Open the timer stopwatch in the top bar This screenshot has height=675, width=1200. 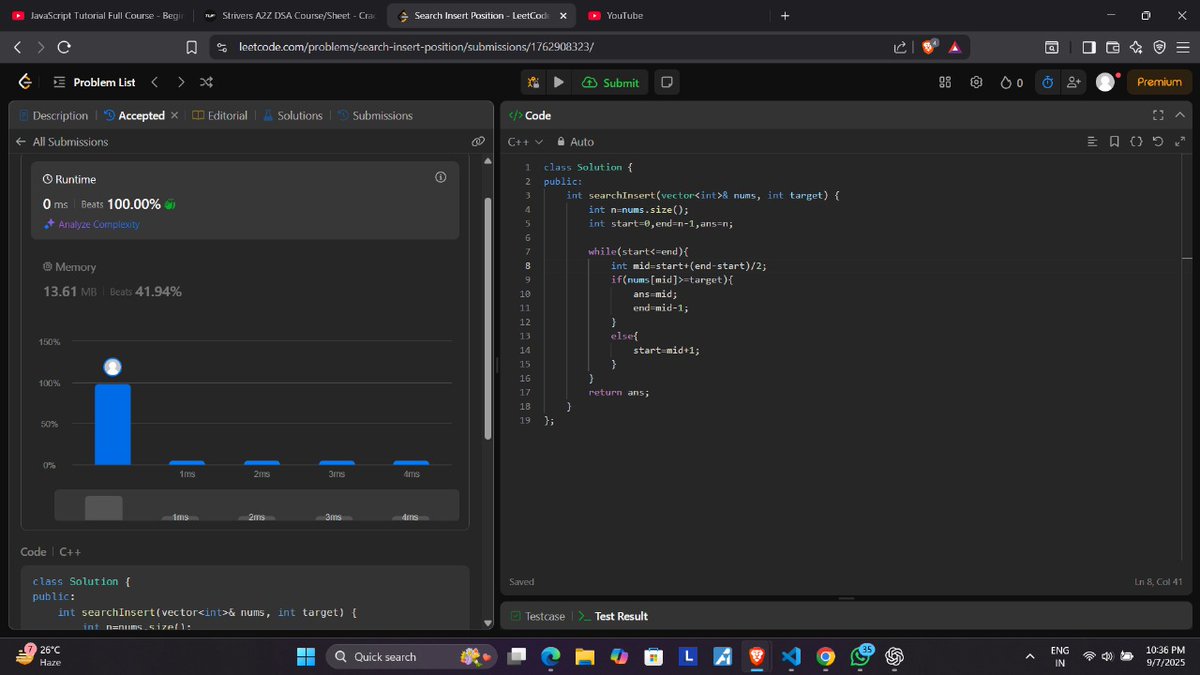pyautogui.click(x=1046, y=82)
